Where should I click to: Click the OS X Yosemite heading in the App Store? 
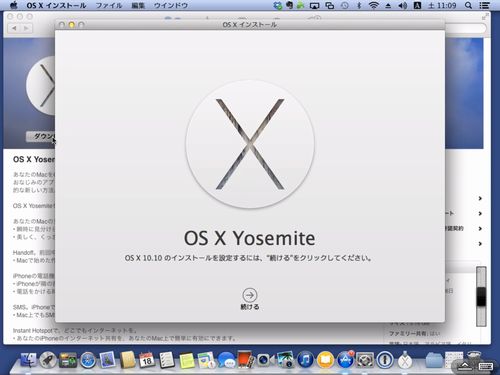34,159
